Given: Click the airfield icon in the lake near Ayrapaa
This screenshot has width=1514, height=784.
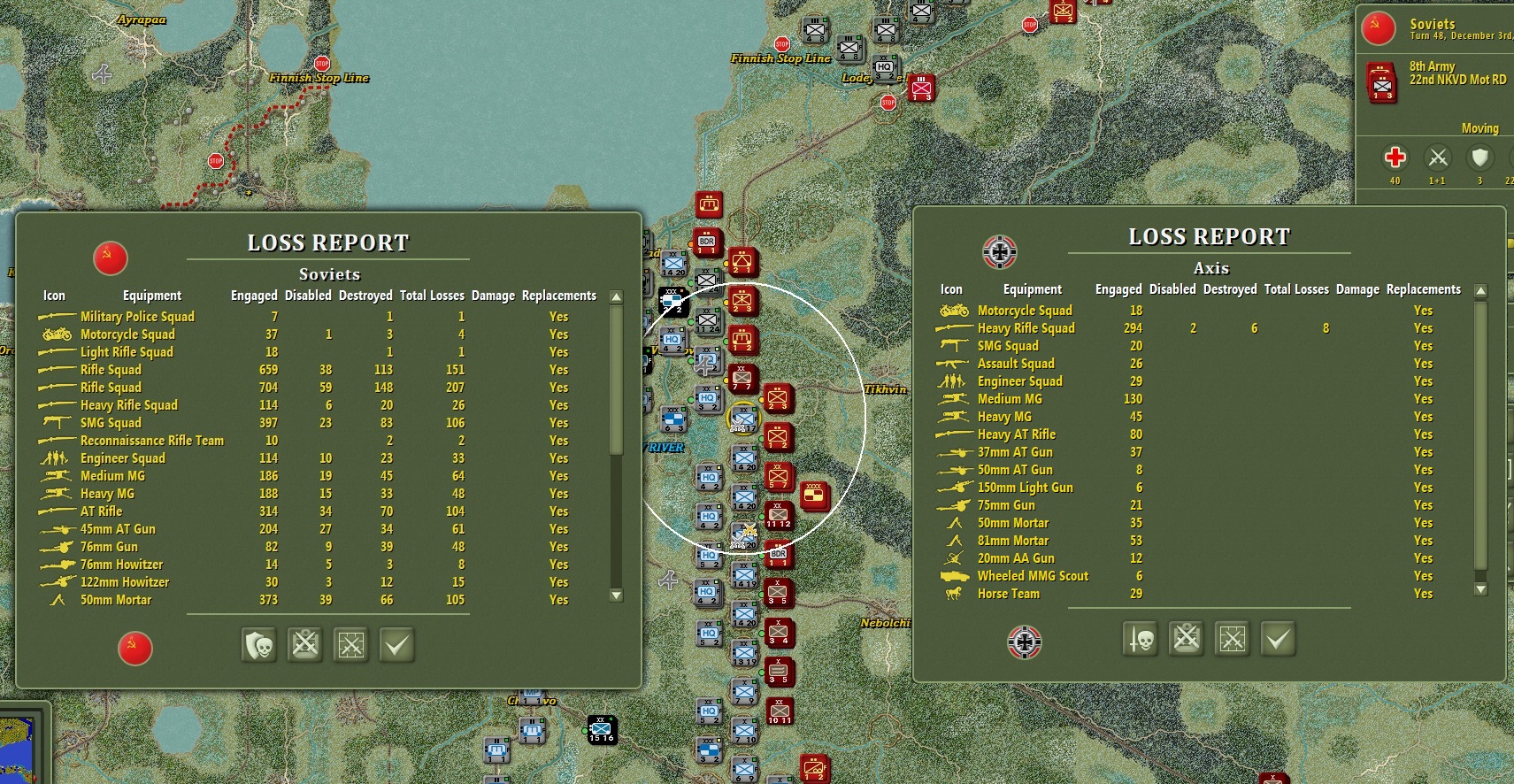Looking at the screenshot, I should 103,74.
